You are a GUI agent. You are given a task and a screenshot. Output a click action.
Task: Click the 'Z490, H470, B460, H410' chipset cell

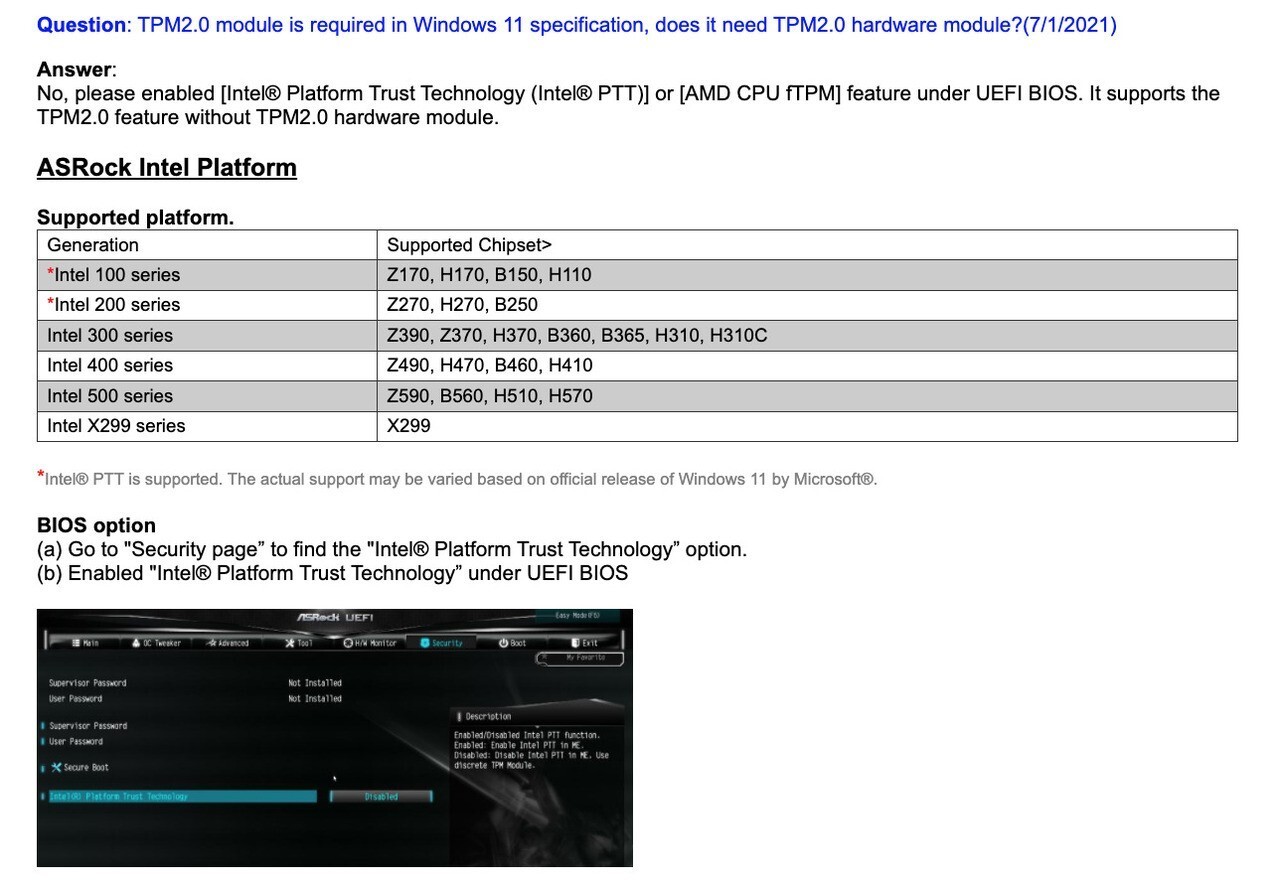tap(807, 365)
